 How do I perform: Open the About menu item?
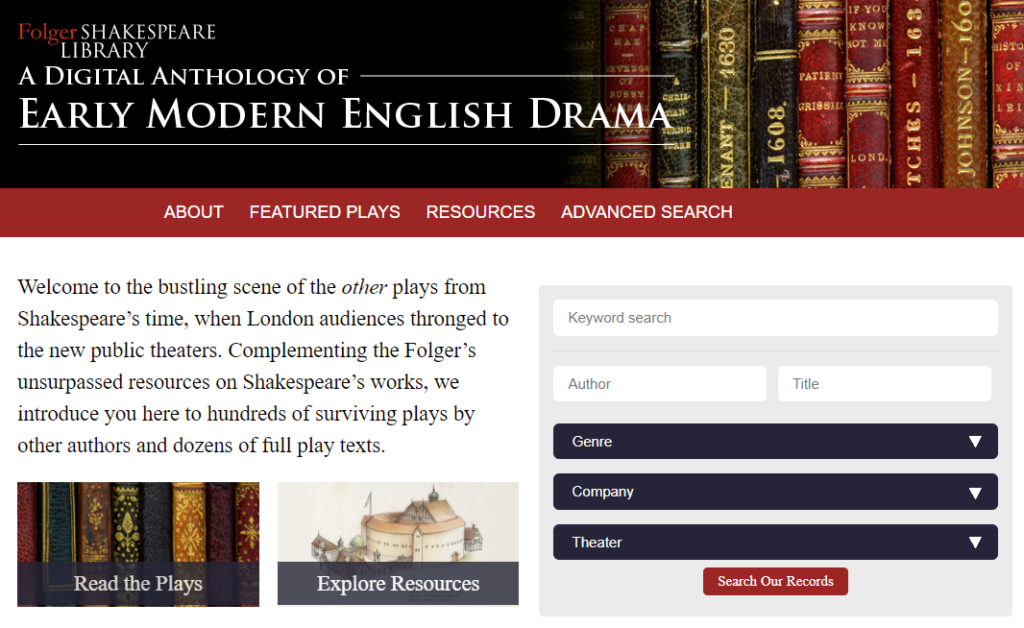coord(193,212)
